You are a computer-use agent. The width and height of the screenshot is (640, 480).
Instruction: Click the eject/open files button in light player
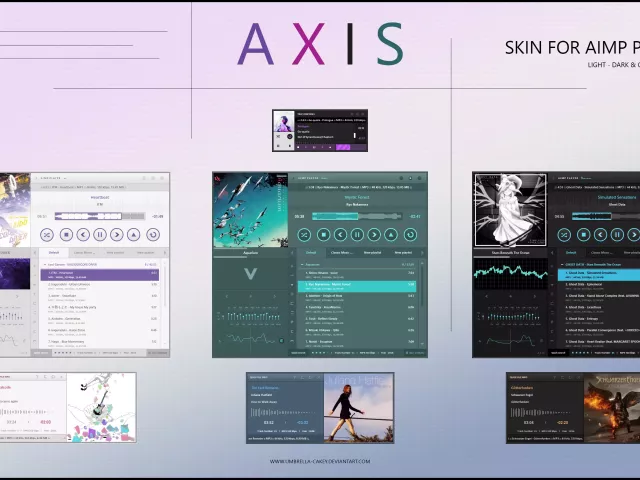pos(133,235)
